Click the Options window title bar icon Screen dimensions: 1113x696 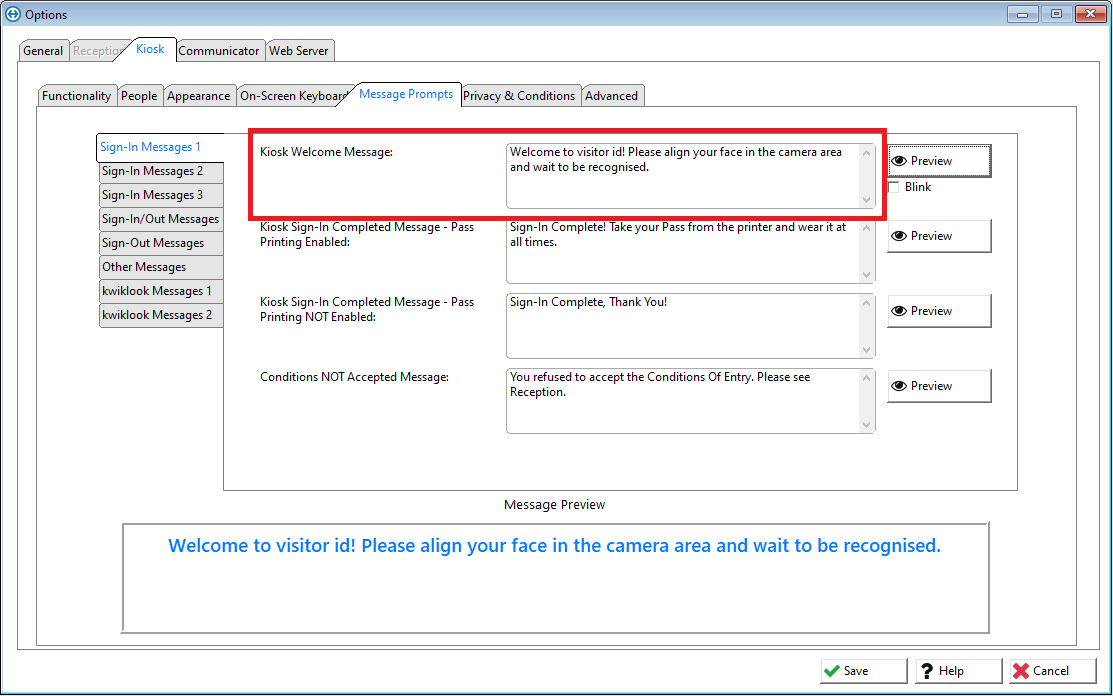13,14
